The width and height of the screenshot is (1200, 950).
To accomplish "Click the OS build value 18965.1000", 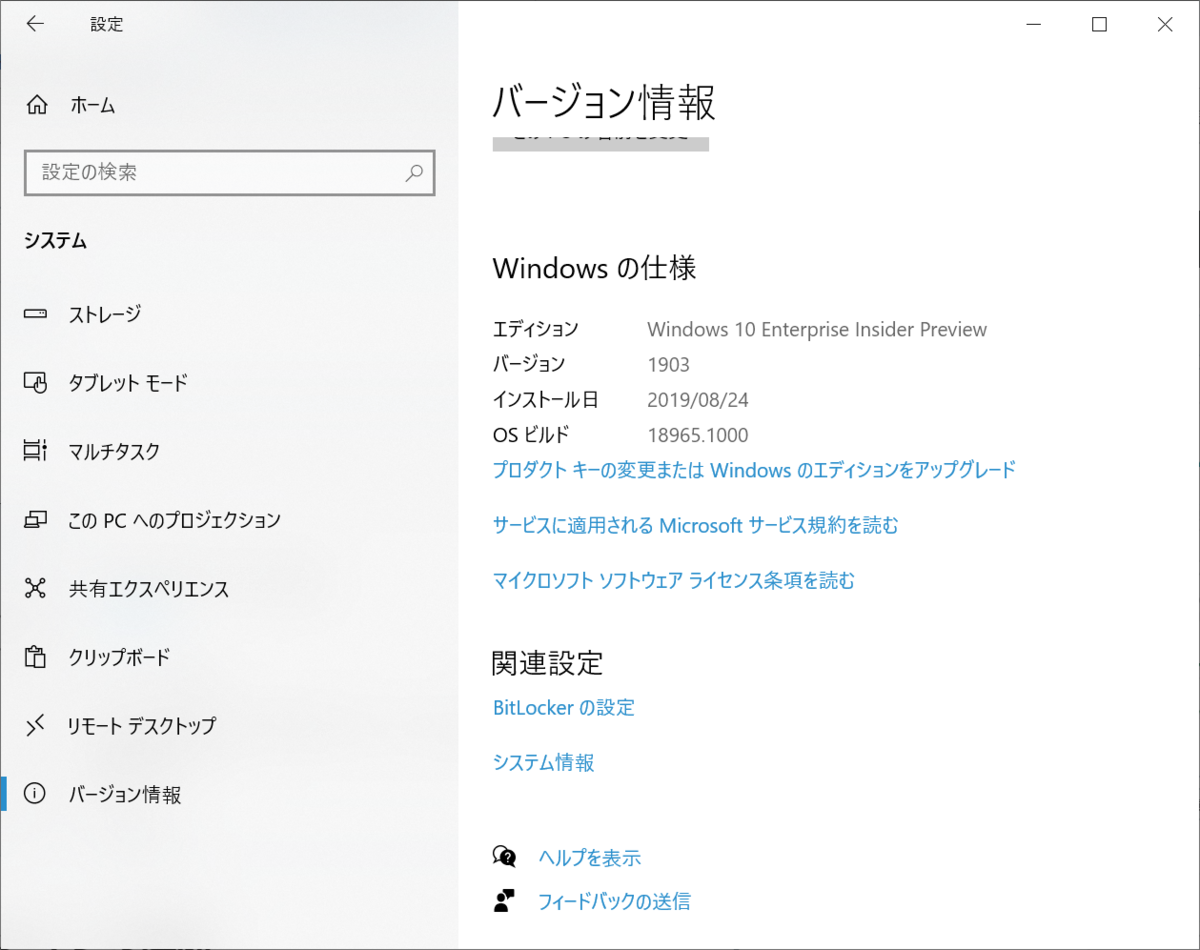I will tap(698, 435).
